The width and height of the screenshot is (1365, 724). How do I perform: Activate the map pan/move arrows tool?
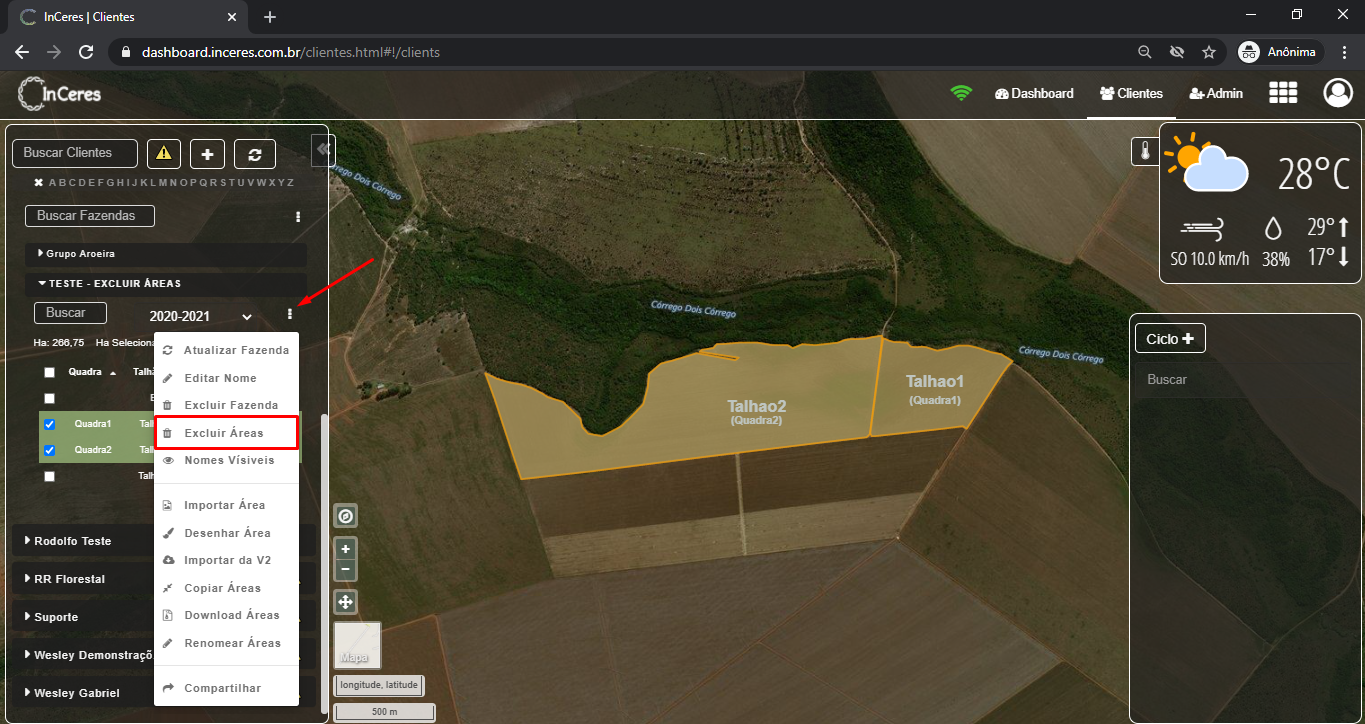click(345, 602)
